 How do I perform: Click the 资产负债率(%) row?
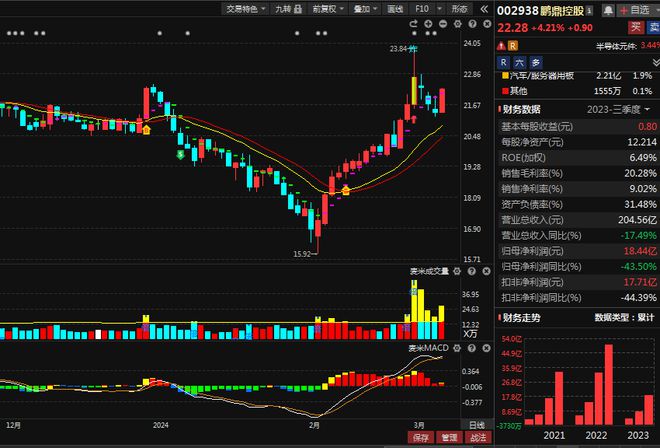point(578,205)
